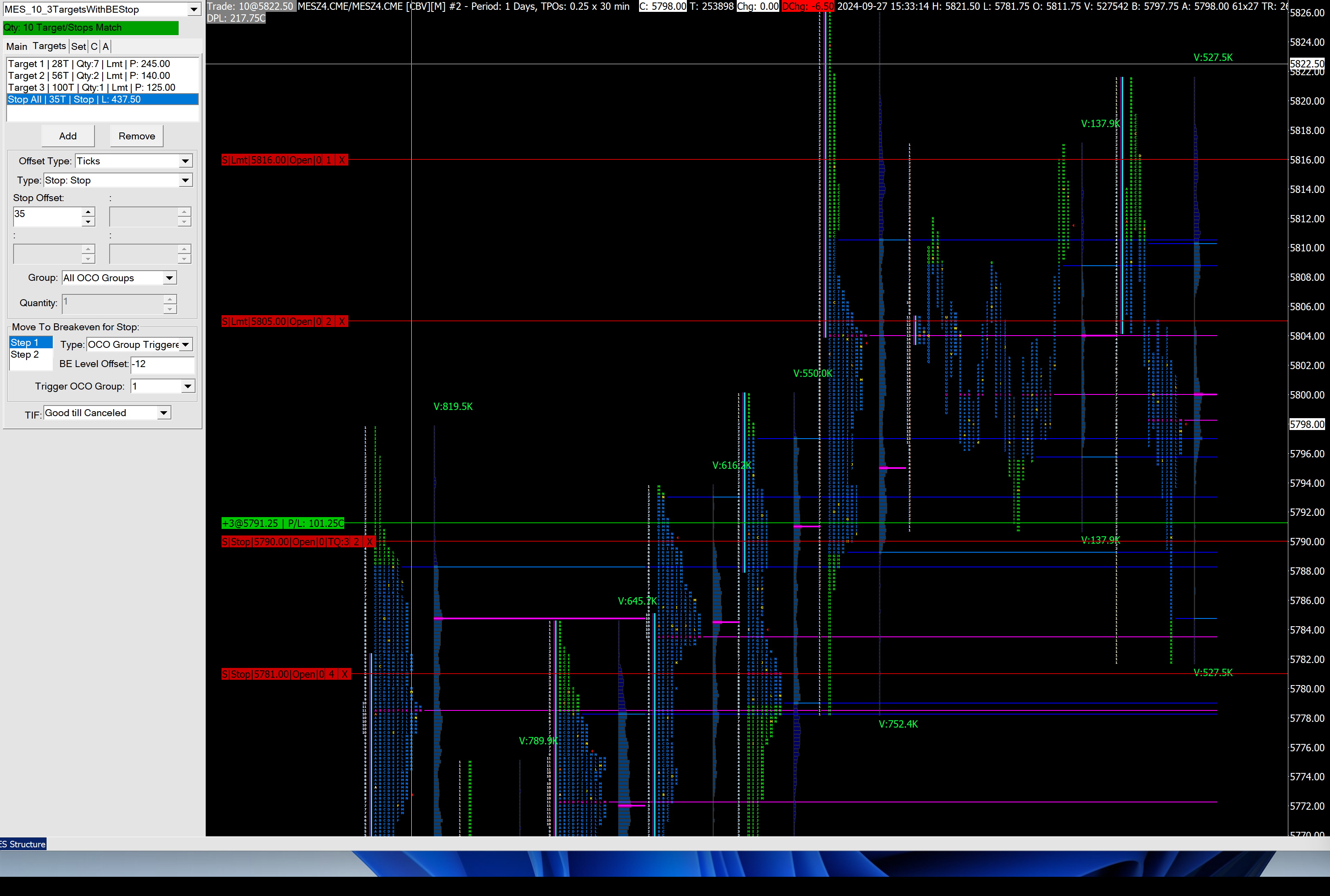Switch to the Set tab
Viewport: 1330px width, 896px height.
tap(78, 46)
